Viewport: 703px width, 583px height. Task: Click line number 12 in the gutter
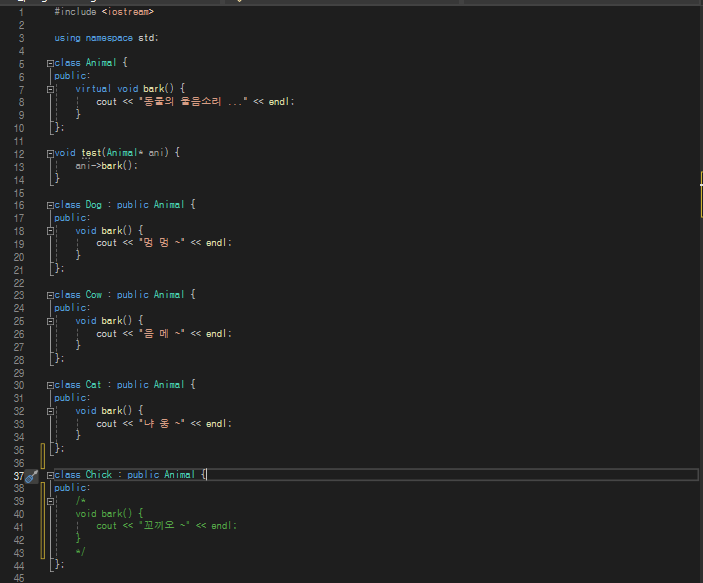tap(19, 154)
